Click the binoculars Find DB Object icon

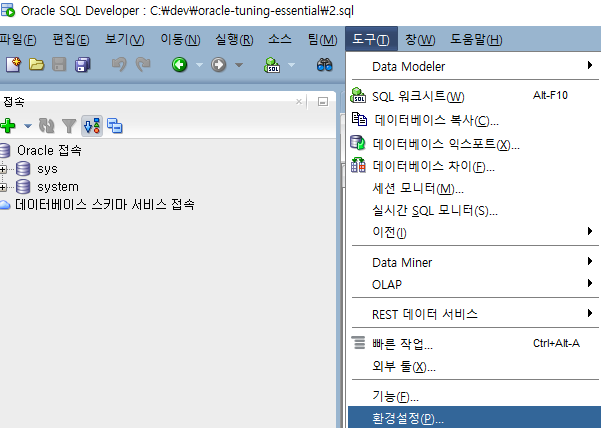324,65
